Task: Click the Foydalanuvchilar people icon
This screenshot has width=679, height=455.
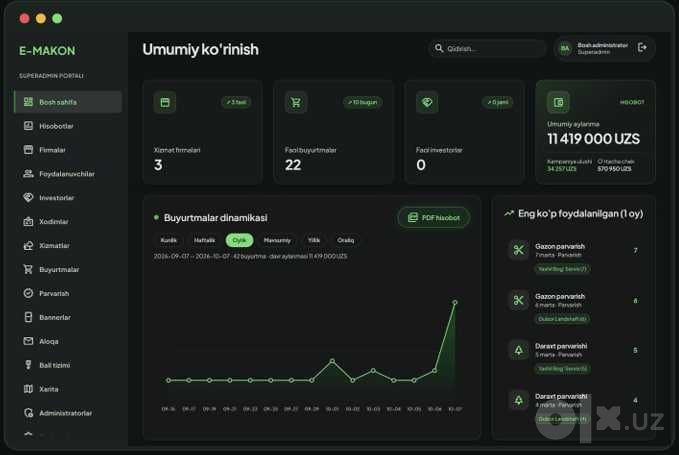Action: 28,174
